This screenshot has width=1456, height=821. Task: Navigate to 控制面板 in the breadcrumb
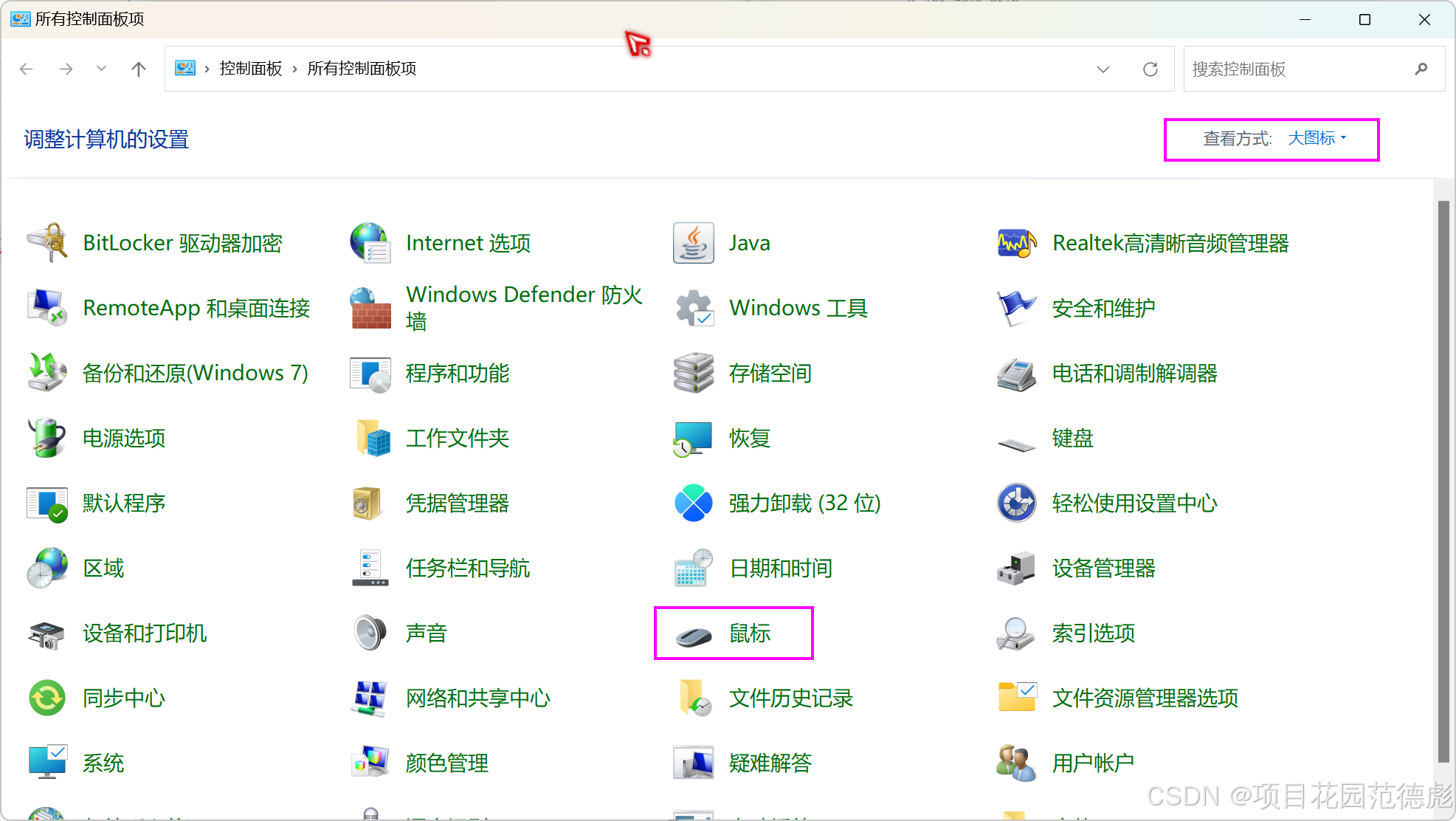(x=250, y=69)
